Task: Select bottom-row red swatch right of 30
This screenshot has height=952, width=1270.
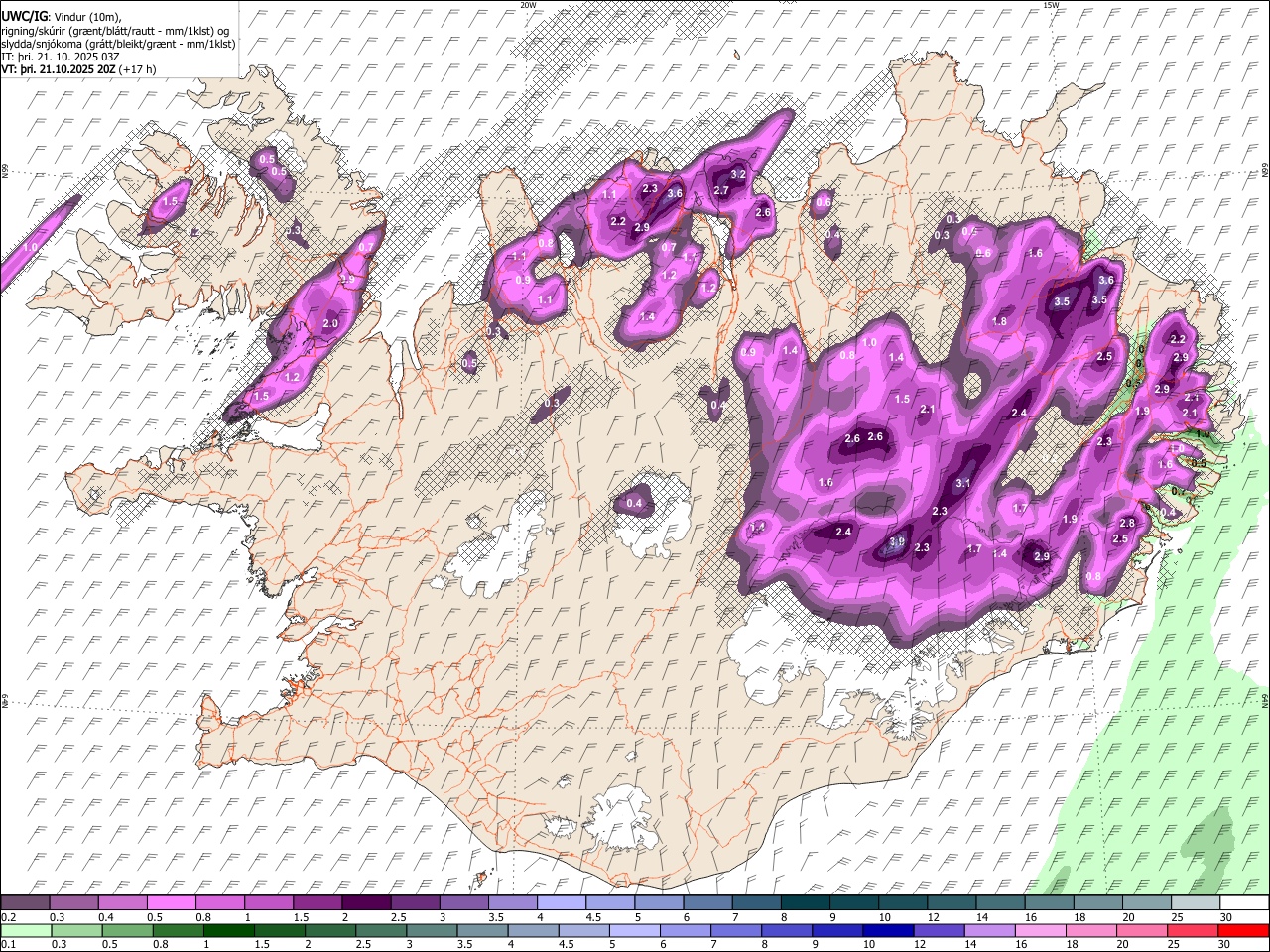Action: coord(1244,930)
